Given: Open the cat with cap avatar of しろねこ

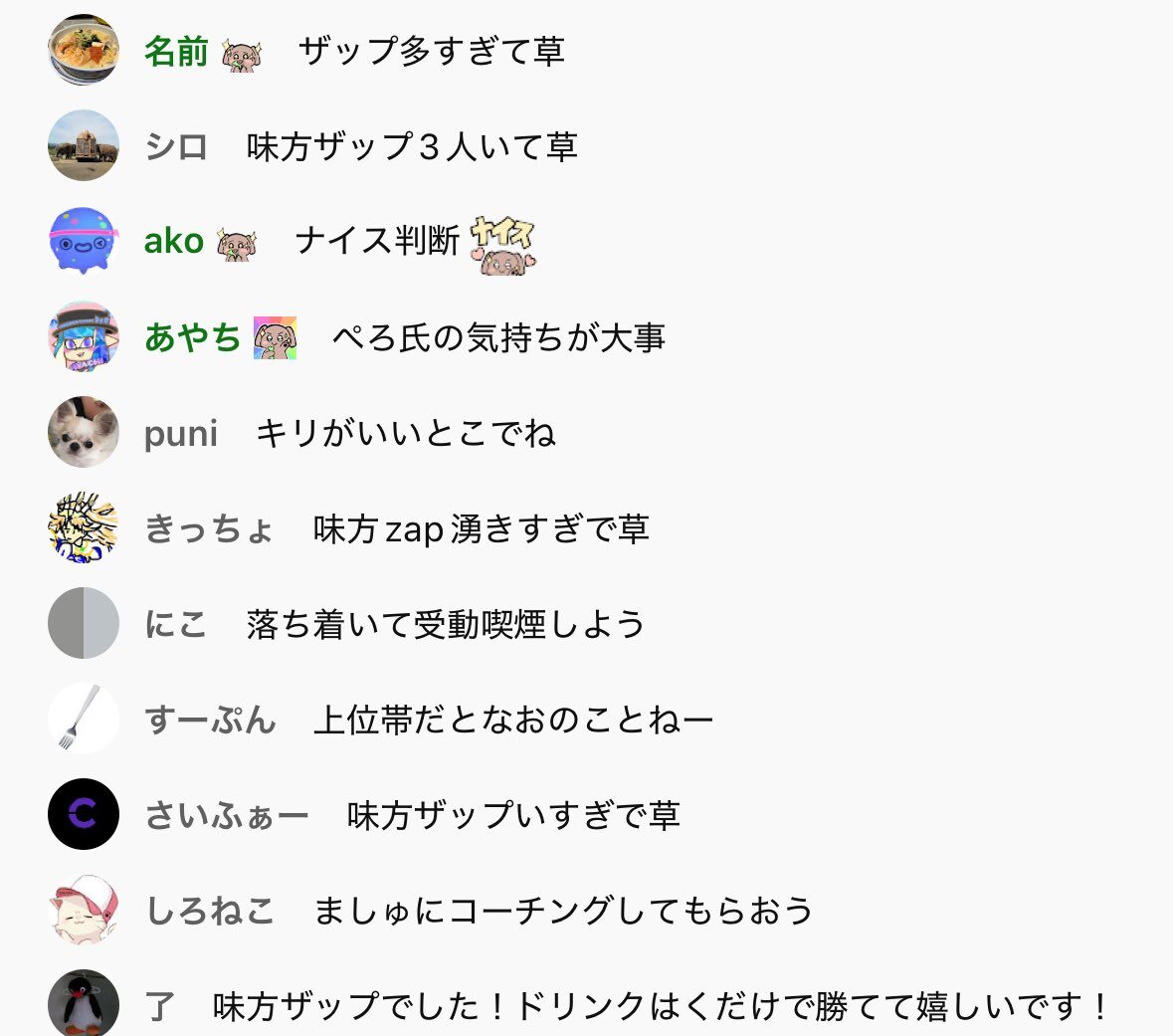Looking at the screenshot, I should pyautogui.click(x=83, y=909).
